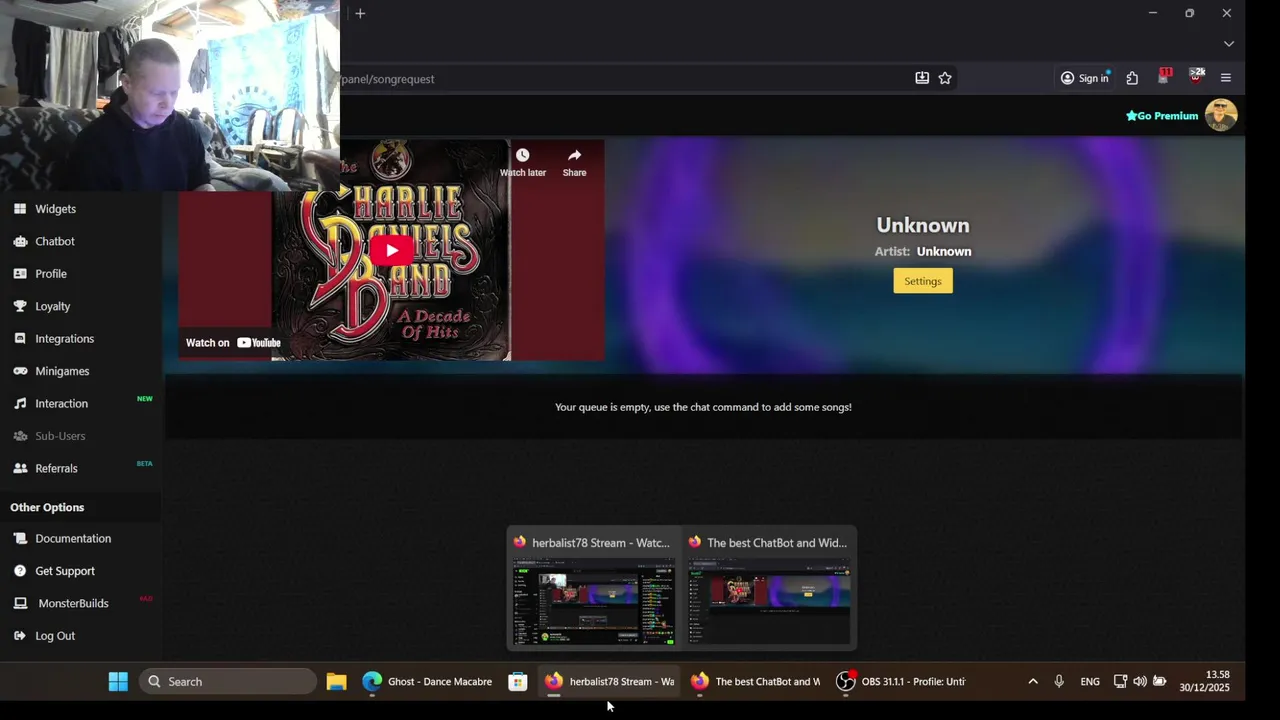Click the Sub-Users people icon

(x=20, y=436)
